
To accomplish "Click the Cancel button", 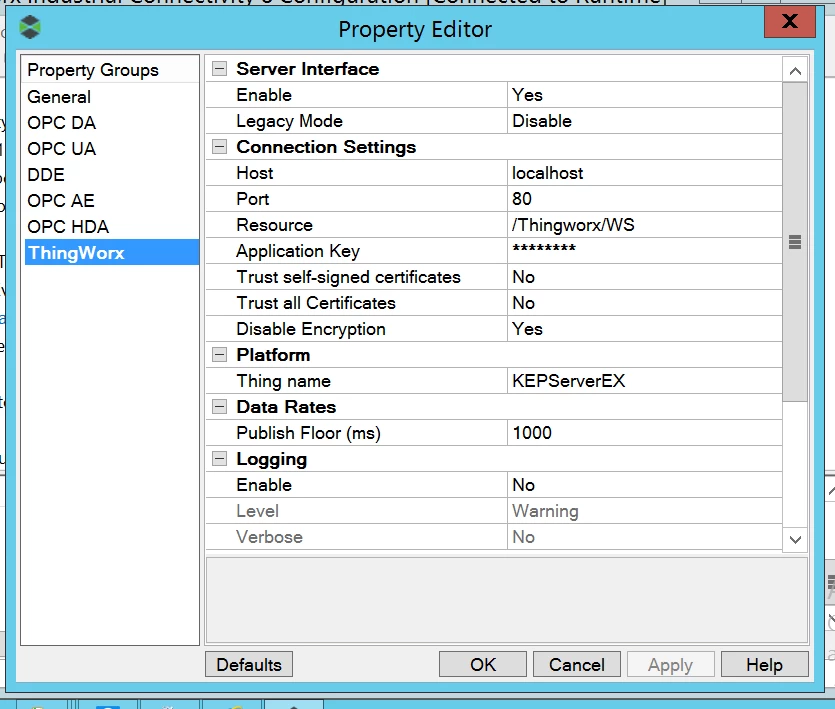I will pos(577,664).
